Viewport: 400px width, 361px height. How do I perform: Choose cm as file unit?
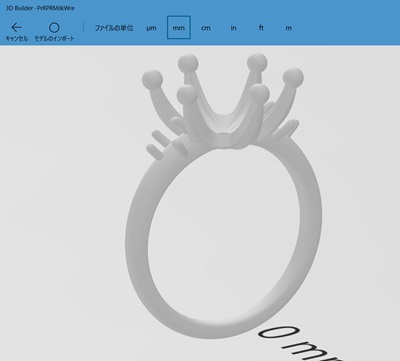pyautogui.click(x=206, y=28)
